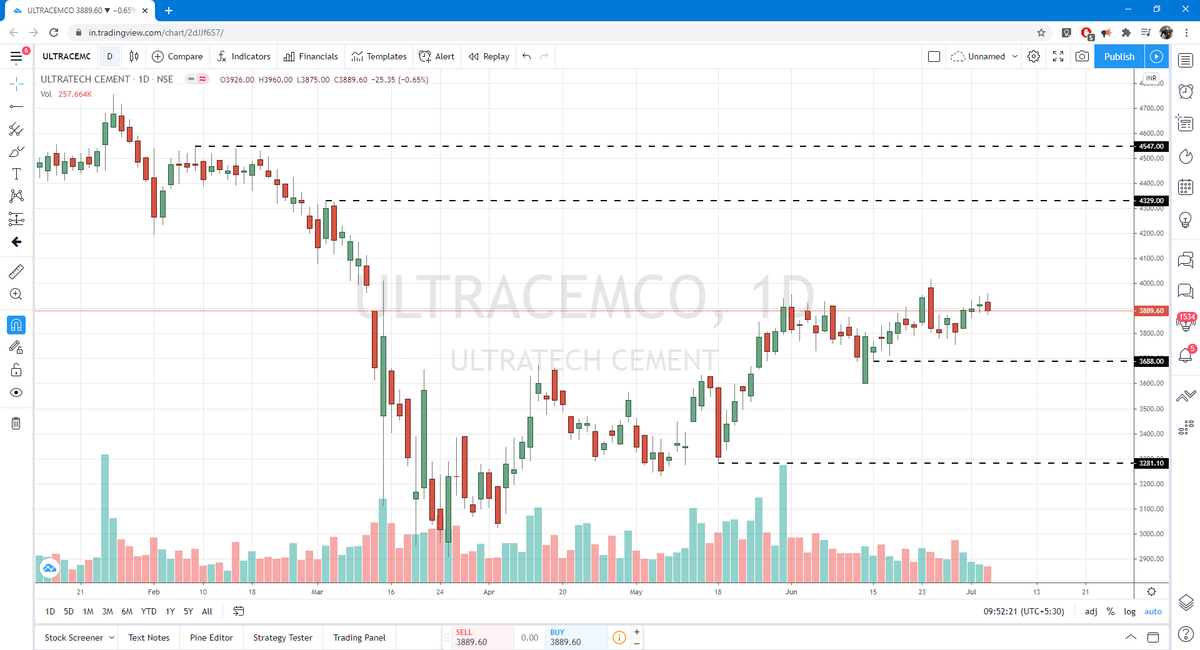Screen dimensions: 1200x650
Task: Click the go to date icon
Action: click(x=239, y=611)
